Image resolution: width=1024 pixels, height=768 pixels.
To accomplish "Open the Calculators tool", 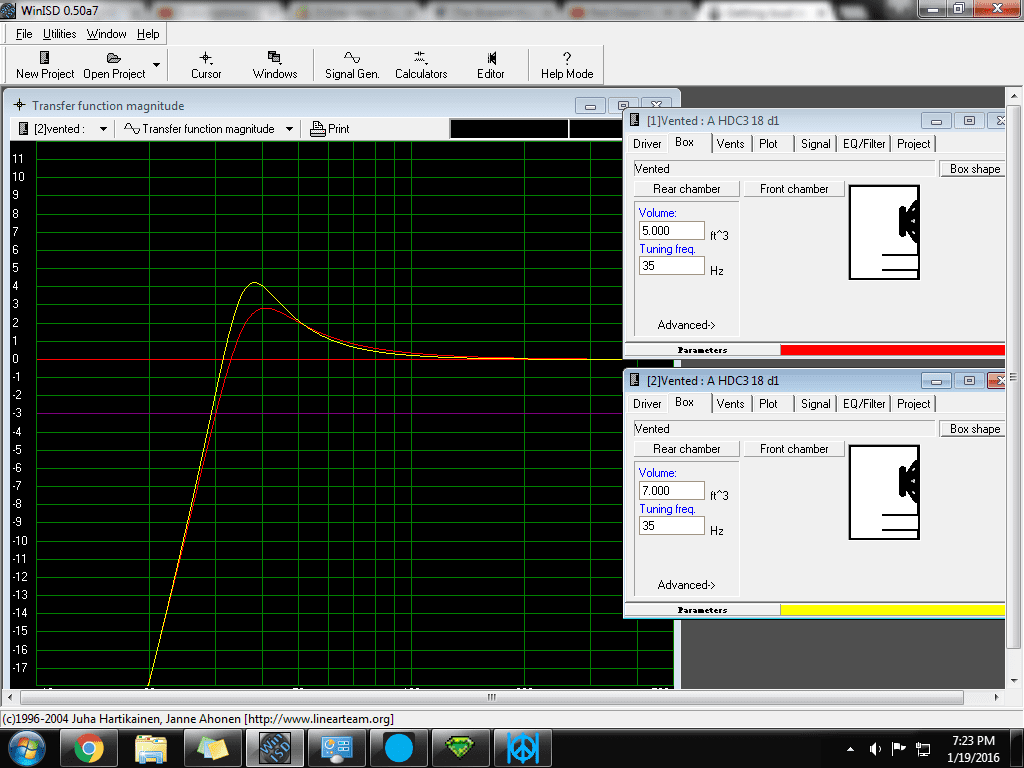I will 420,58.
